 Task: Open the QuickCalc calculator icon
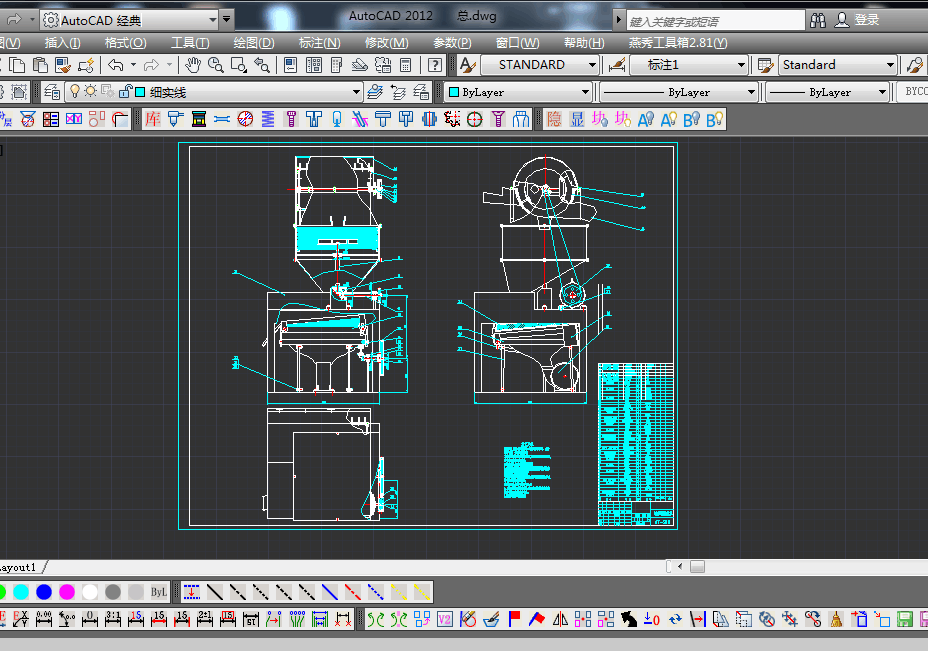406,65
